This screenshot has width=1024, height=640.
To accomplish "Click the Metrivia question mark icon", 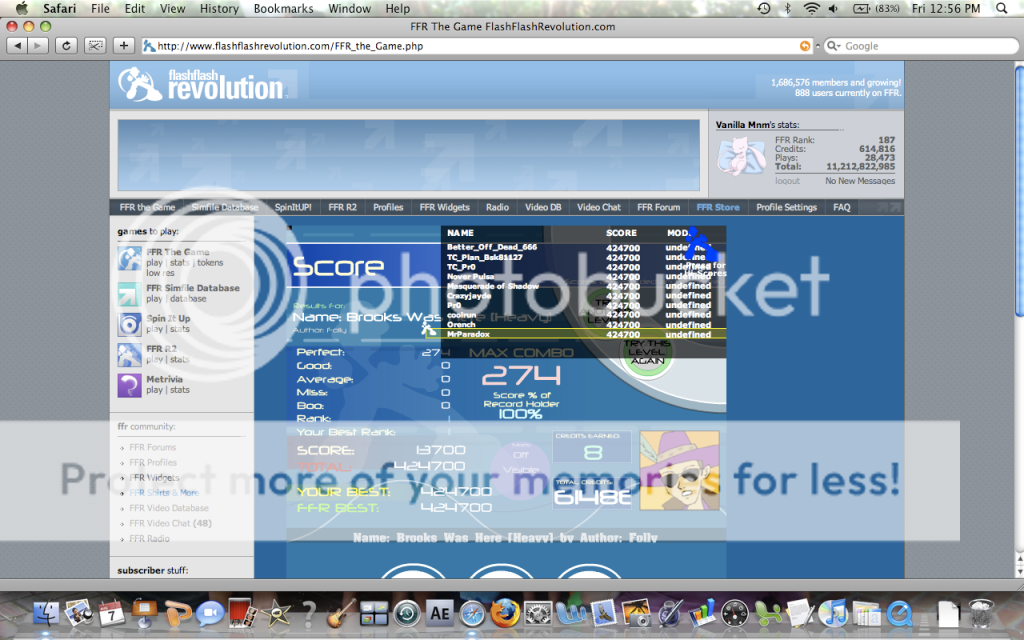I will pos(130,385).
